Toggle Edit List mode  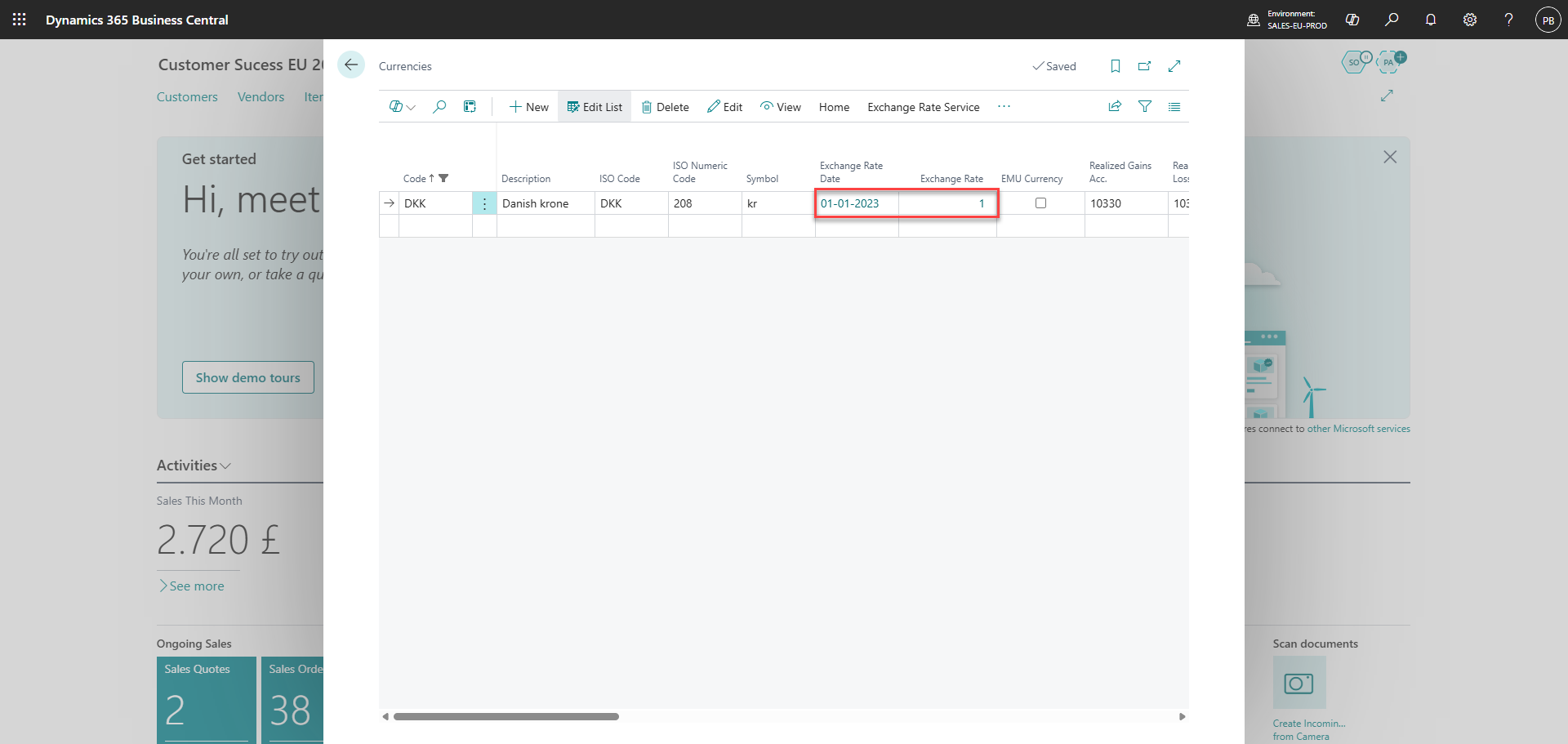click(595, 107)
